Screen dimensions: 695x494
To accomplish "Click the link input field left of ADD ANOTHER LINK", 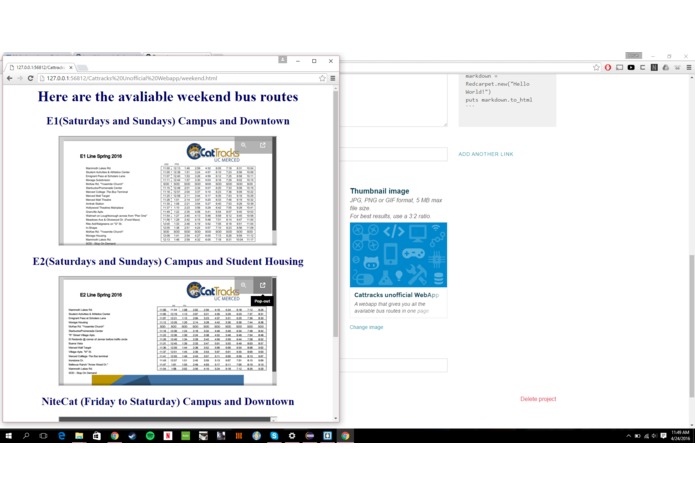I will click(x=394, y=154).
